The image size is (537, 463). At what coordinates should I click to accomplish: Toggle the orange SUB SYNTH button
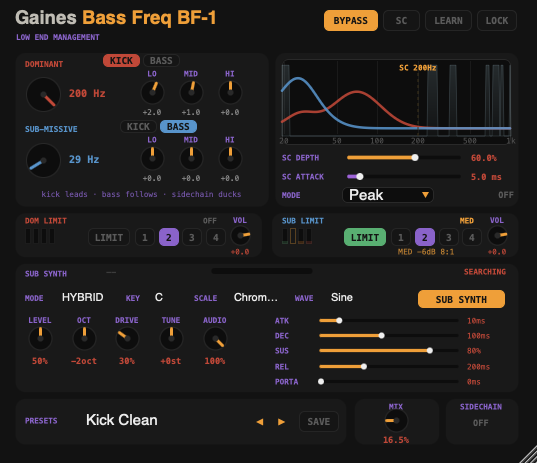(461, 299)
